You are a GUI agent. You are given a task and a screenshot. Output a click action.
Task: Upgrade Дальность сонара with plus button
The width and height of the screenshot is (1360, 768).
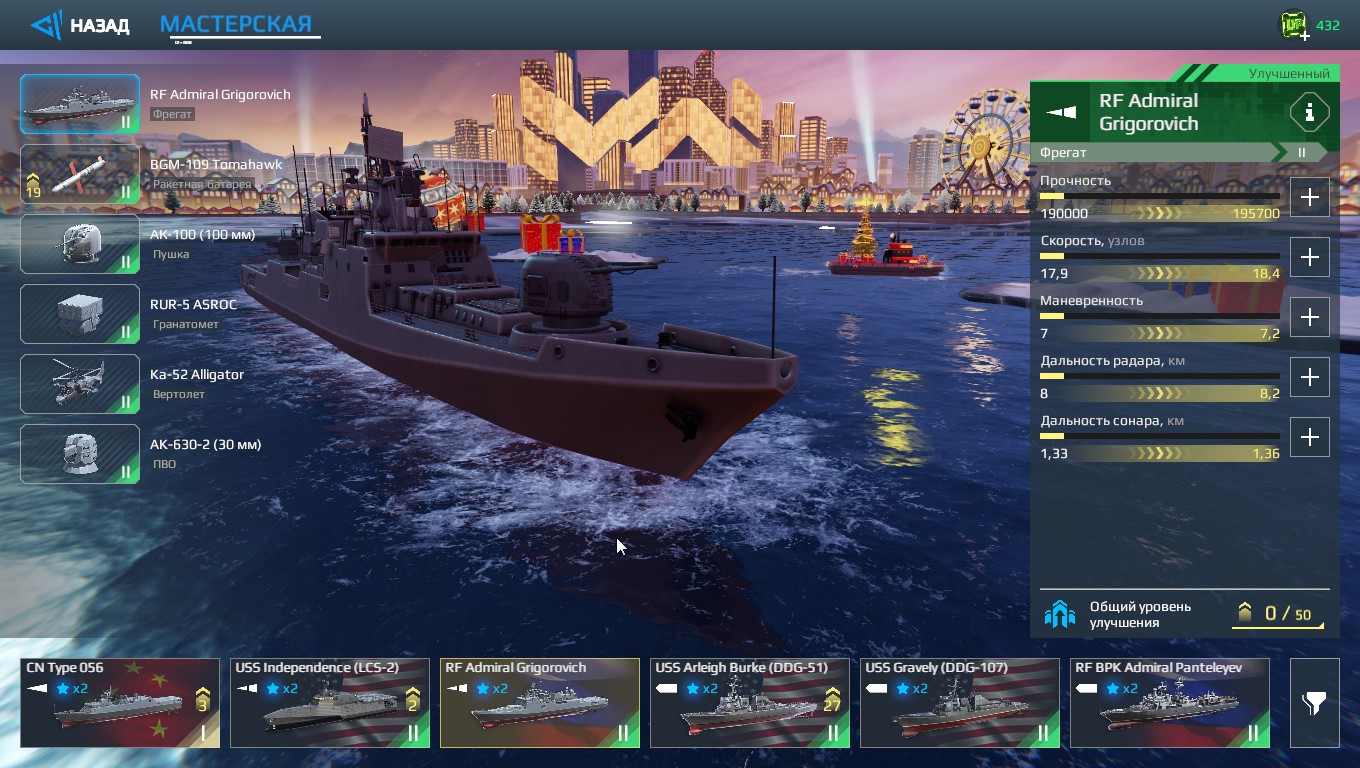point(1310,437)
